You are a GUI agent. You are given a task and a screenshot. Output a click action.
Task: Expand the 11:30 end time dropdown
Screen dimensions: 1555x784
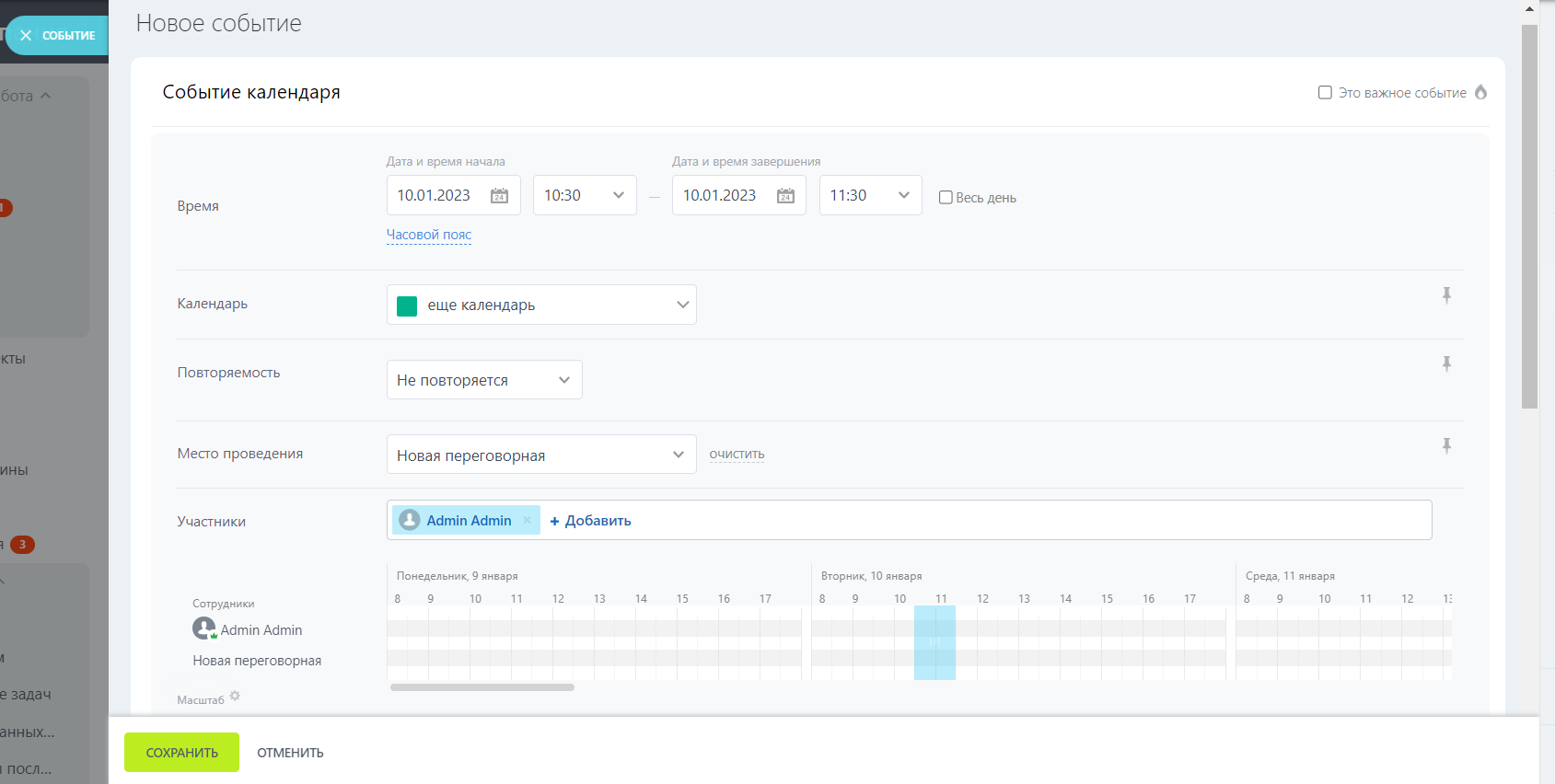click(x=870, y=196)
